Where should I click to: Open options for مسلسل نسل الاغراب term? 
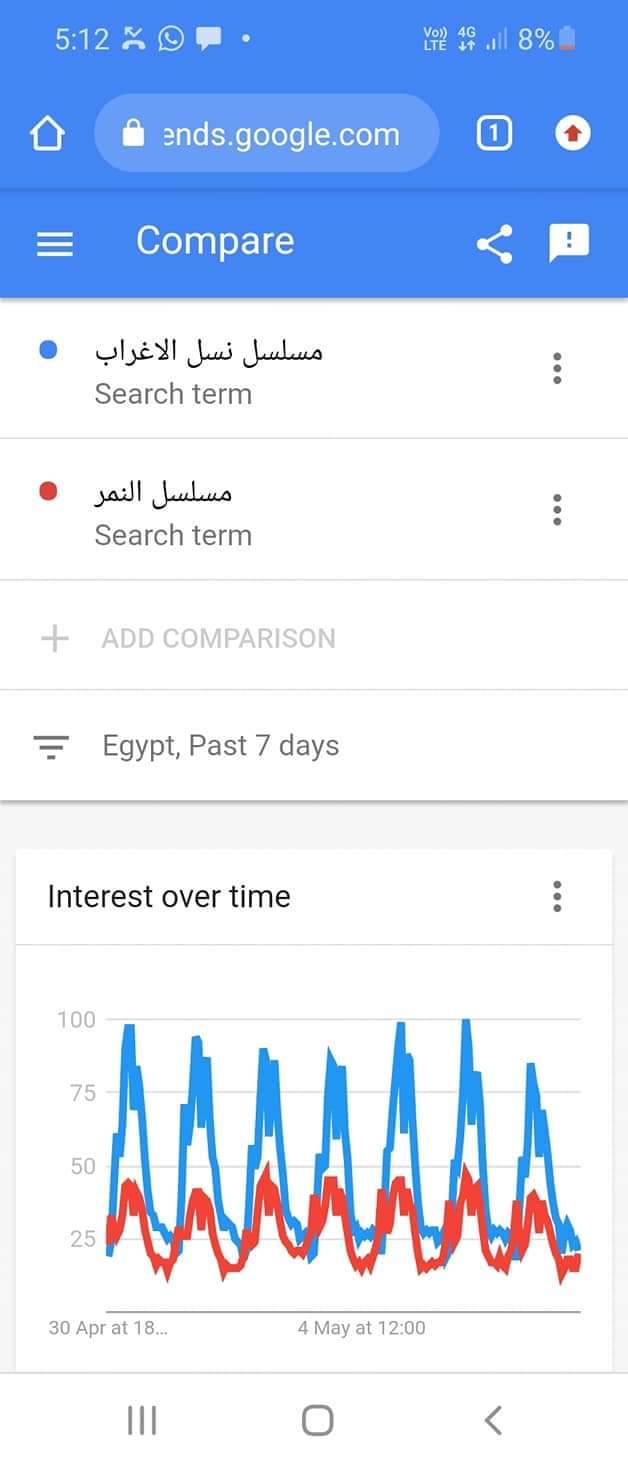[557, 369]
